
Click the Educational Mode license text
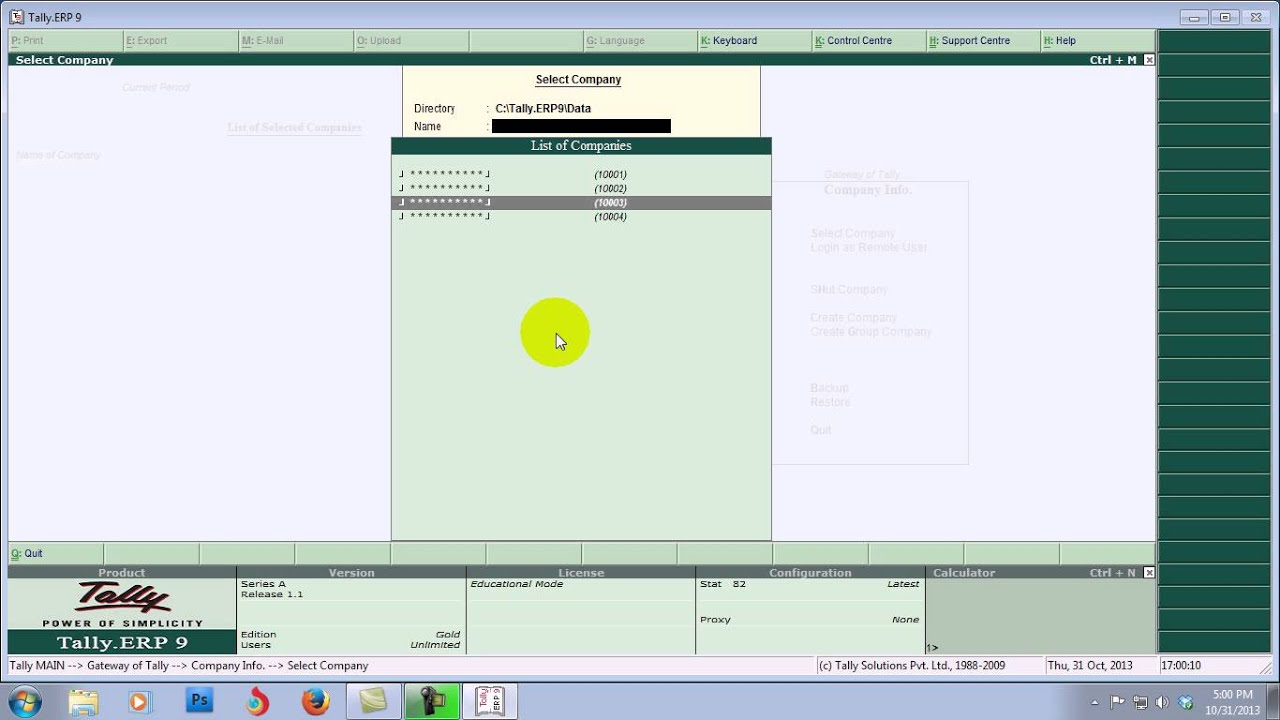pos(517,584)
